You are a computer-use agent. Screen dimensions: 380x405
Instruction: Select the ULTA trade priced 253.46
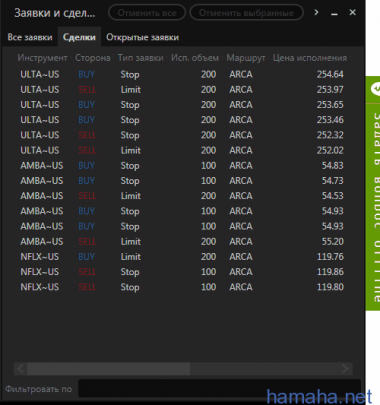click(x=182, y=120)
